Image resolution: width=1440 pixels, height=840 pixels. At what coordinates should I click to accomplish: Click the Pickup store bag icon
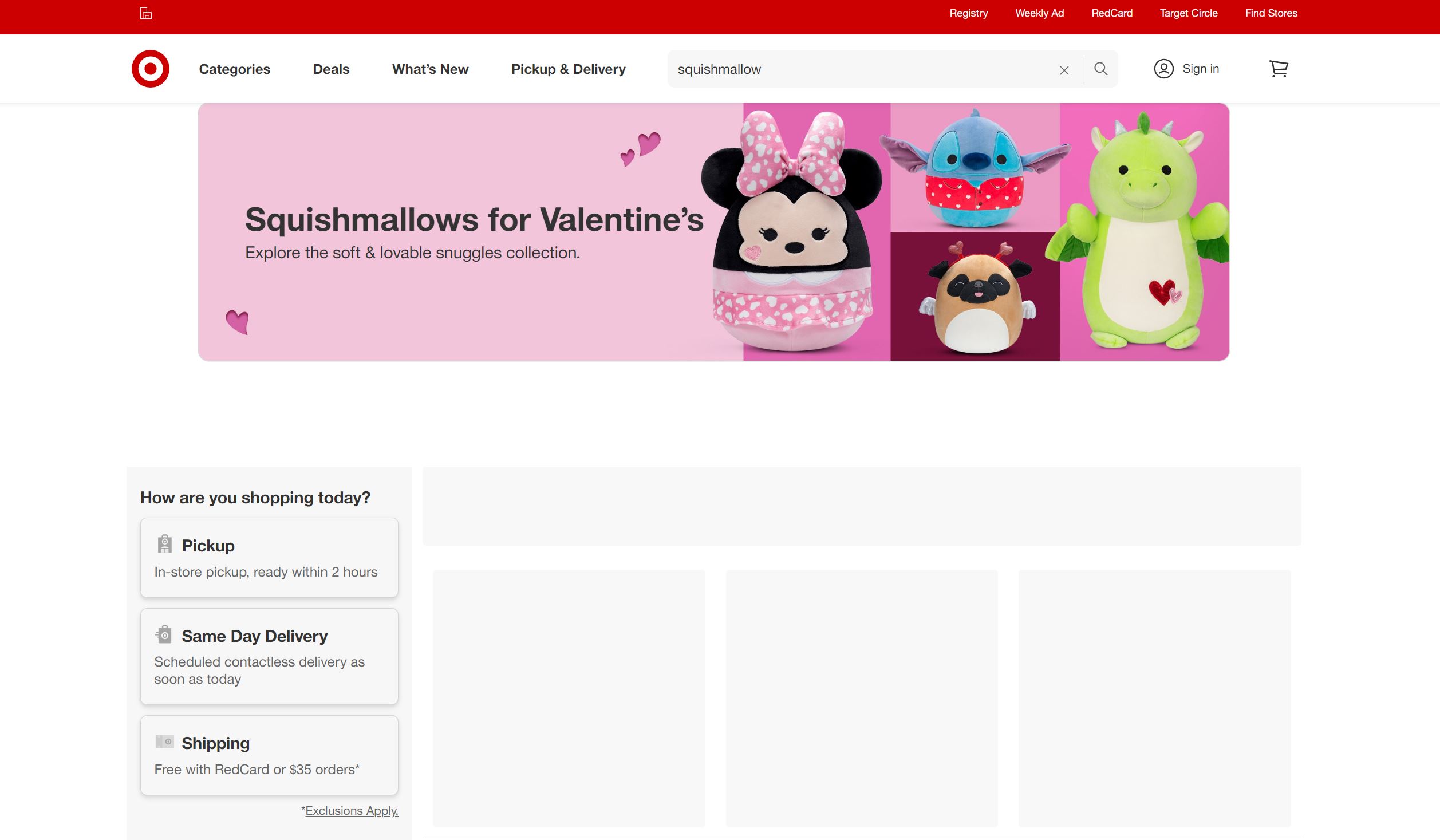(x=164, y=544)
